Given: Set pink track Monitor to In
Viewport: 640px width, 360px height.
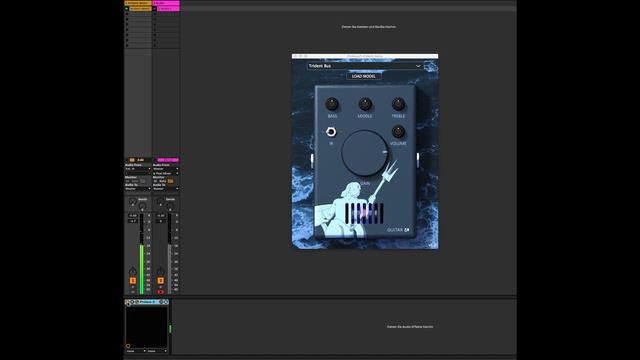Looking at the screenshot, I should tap(156, 181).
